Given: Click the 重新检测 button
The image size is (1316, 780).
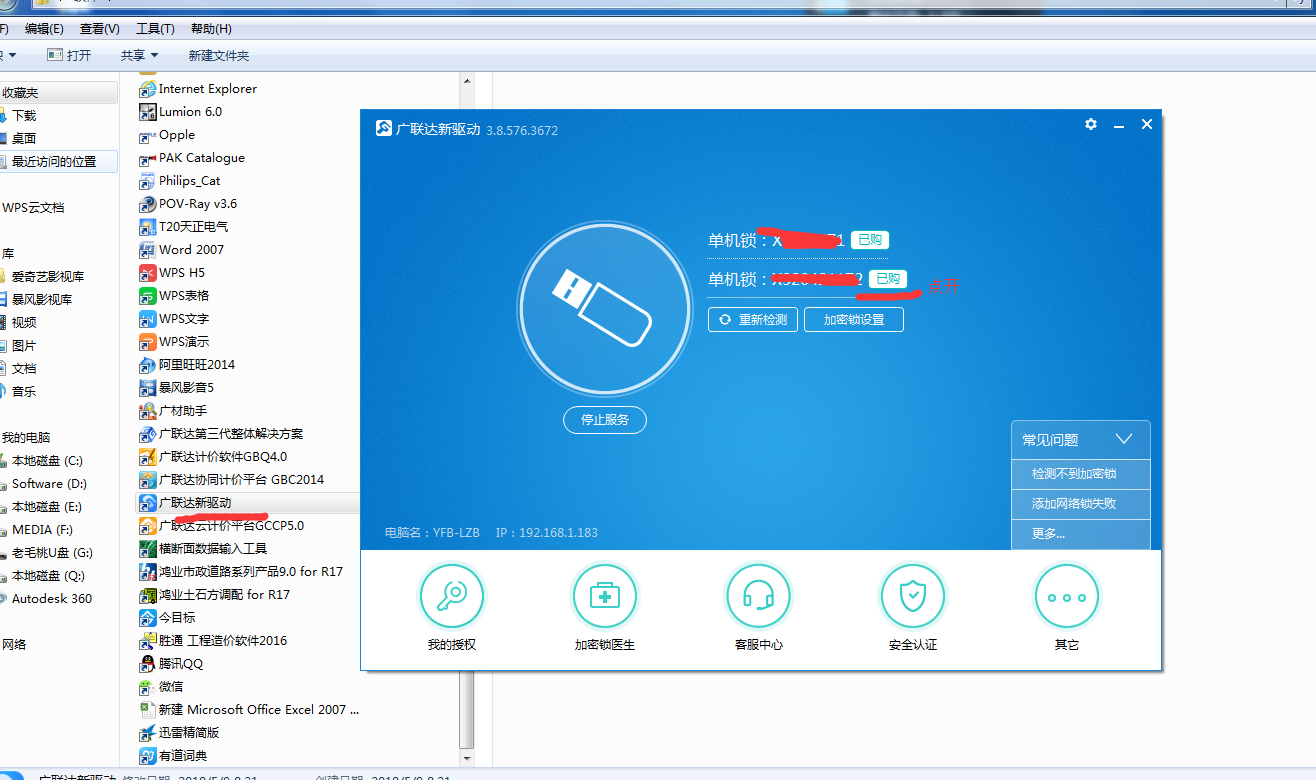Looking at the screenshot, I should coord(753,320).
